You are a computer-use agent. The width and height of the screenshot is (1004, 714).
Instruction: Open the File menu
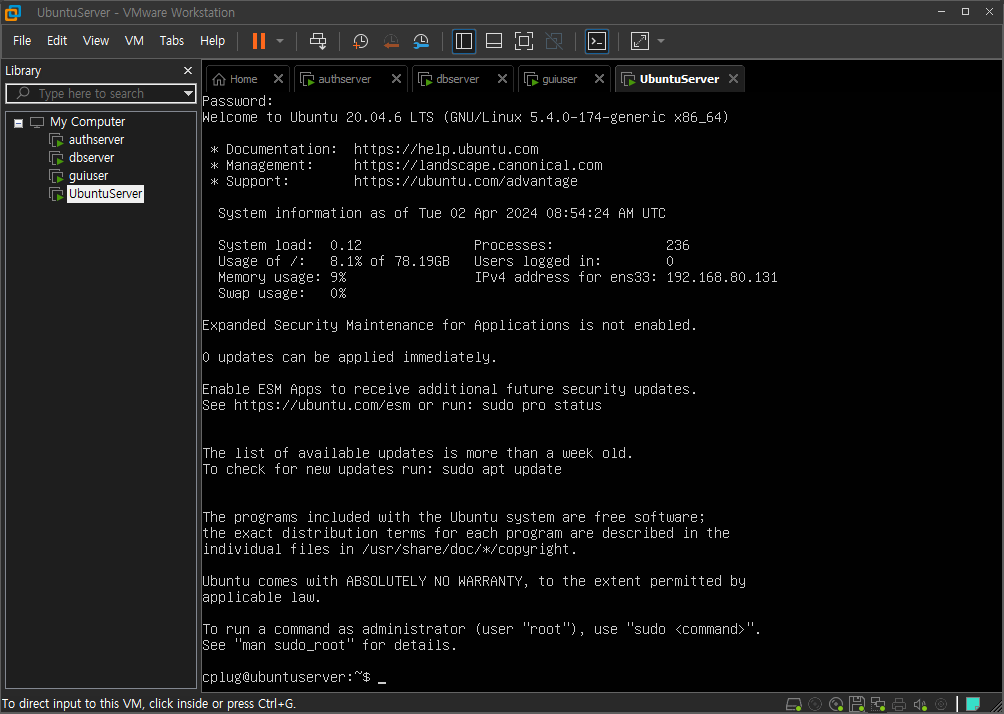tap(22, 40)
